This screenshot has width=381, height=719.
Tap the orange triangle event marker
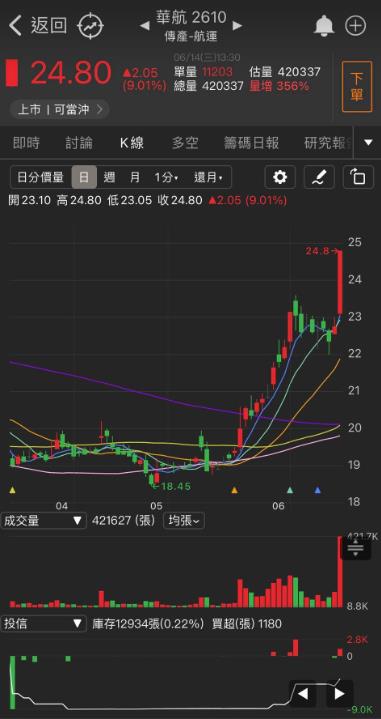[x=235, y=490]
